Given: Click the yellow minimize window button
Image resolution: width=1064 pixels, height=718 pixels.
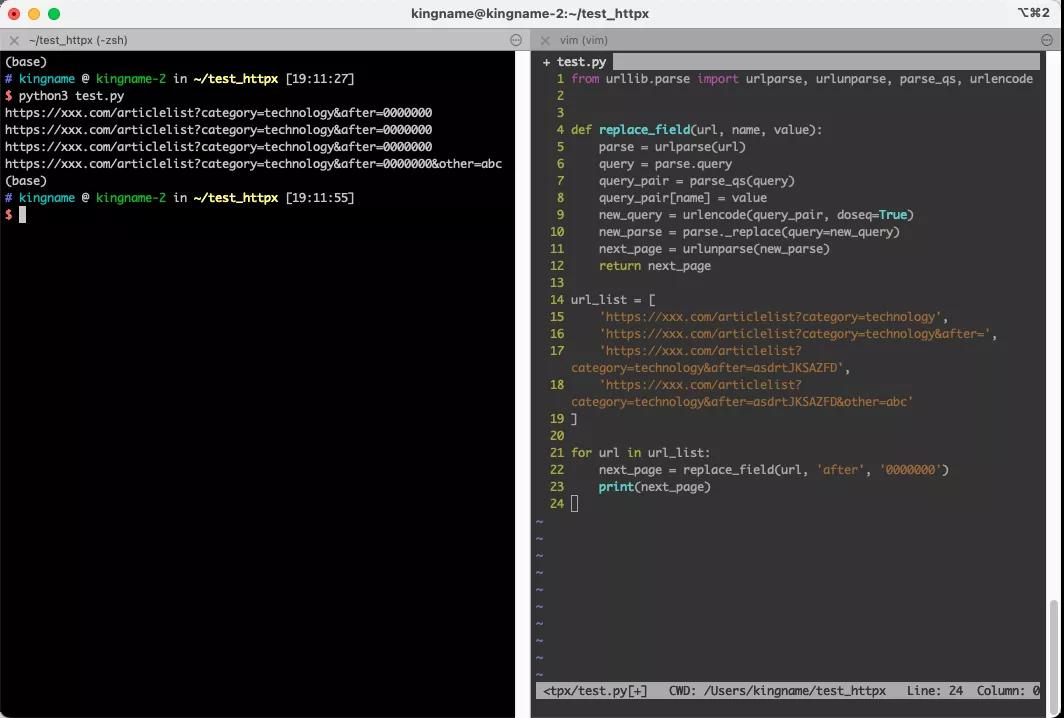Looking at the screenshot, I should (x=34, y=14).
